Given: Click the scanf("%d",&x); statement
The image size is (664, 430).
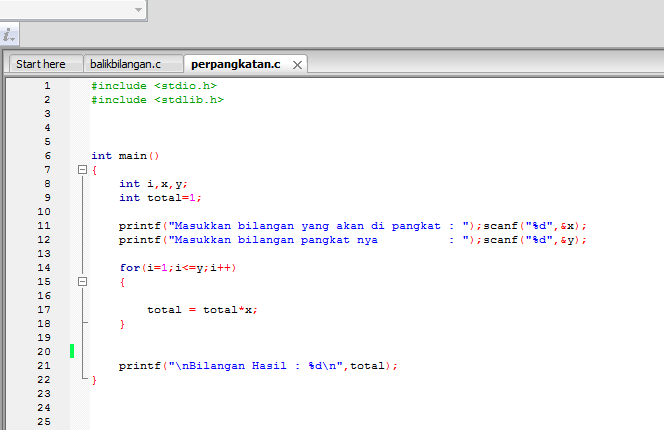Looking at the screenshot, I should point(536,226).
